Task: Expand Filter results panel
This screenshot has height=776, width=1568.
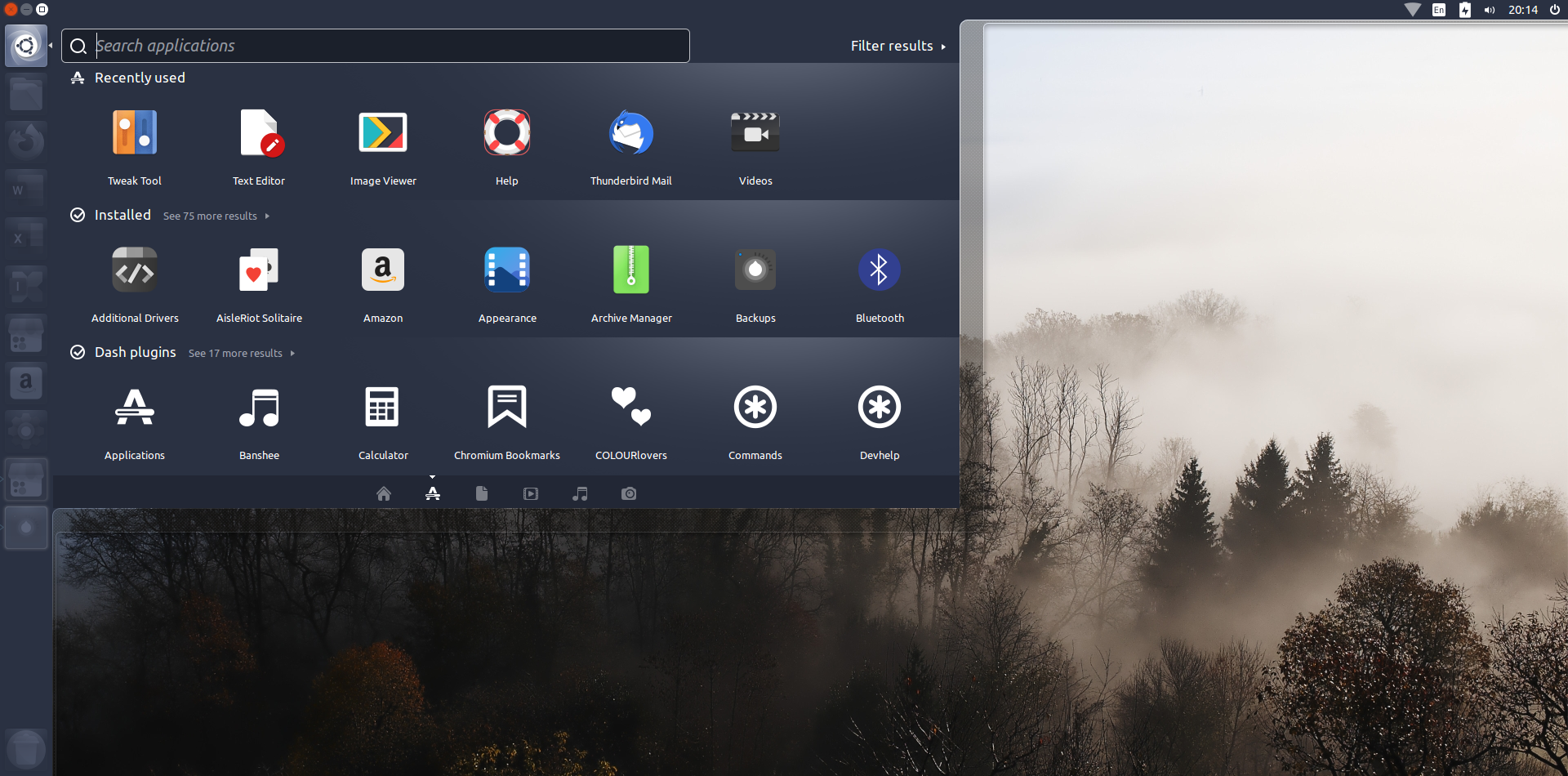Action: pyautogui.click(x=898, y=46)
